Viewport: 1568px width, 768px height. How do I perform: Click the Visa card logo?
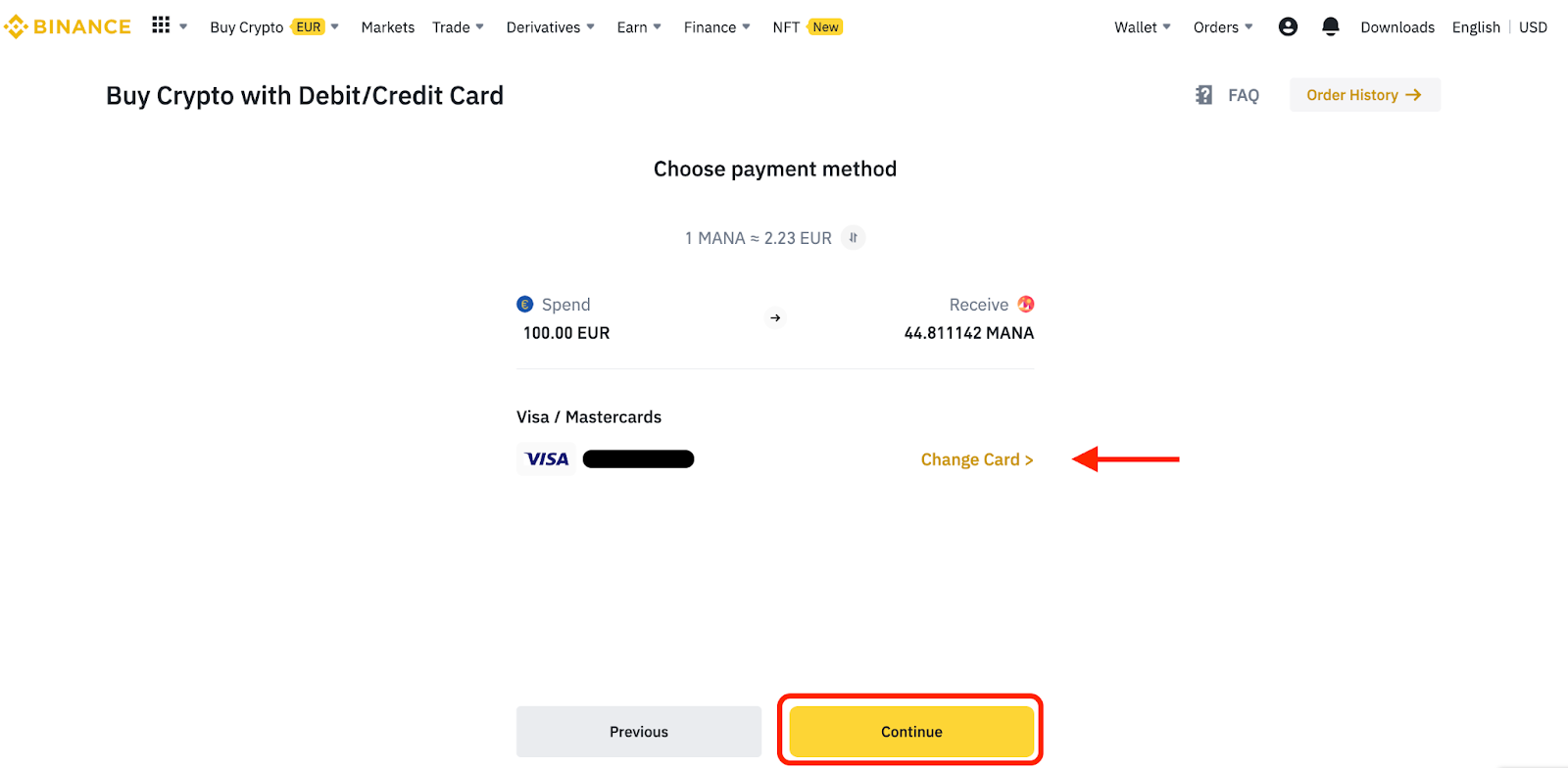[546, 458]
